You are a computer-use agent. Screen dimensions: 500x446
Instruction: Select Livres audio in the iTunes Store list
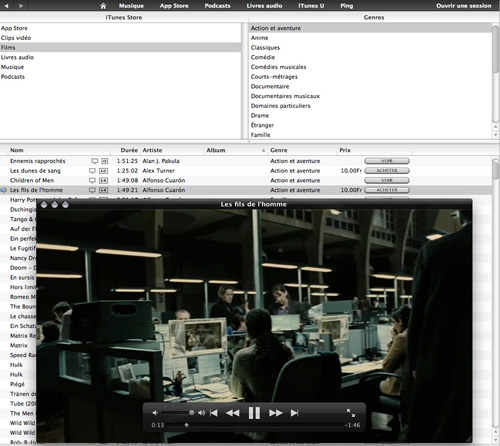pyautogui.click(x=120, y=57)
